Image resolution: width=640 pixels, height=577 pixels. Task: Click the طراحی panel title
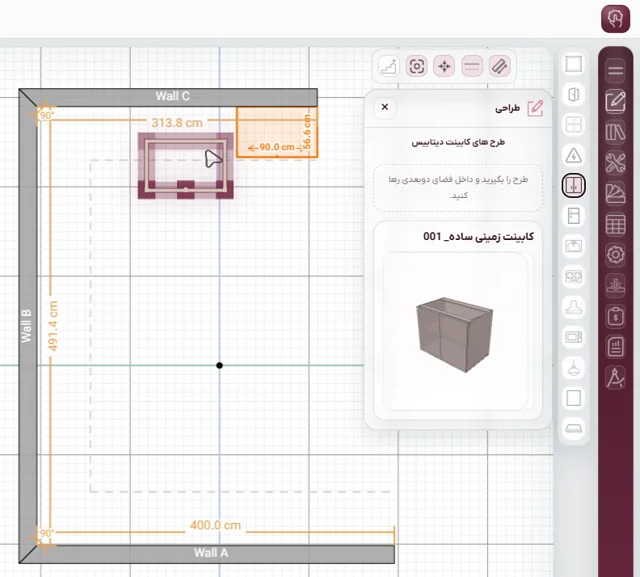pos(507,109)
